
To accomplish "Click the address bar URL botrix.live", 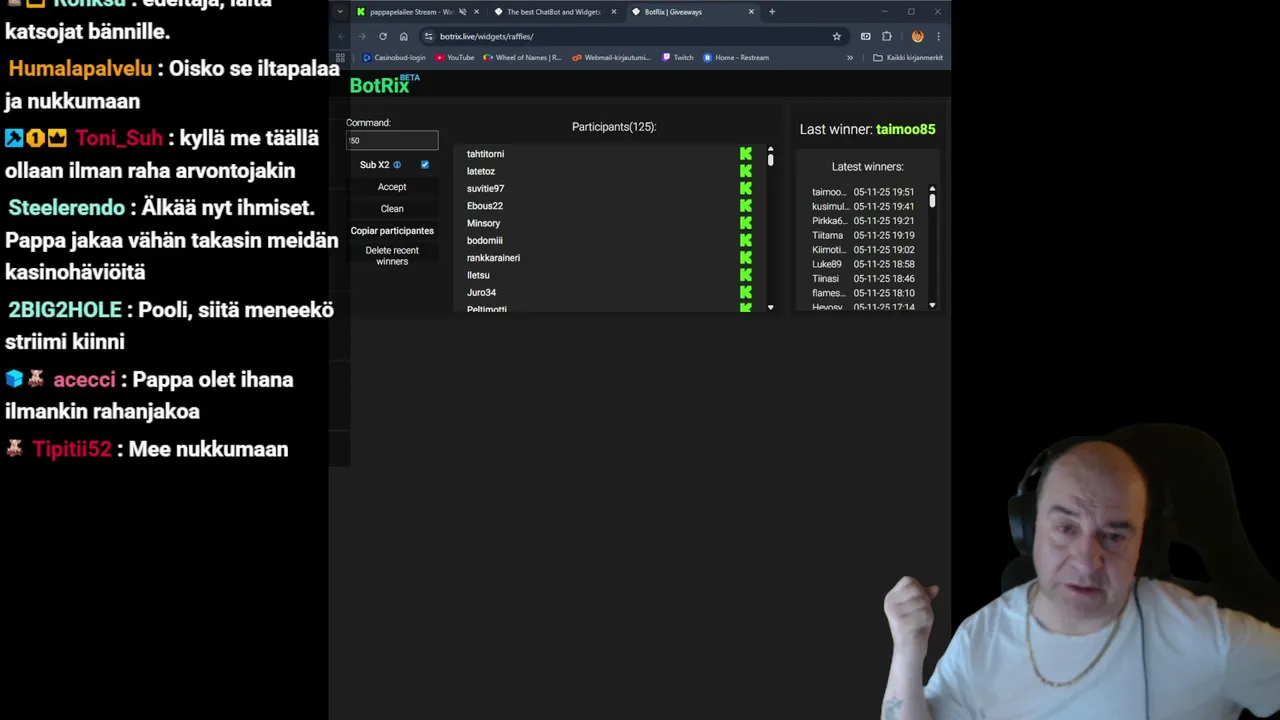I will [486, 36].
